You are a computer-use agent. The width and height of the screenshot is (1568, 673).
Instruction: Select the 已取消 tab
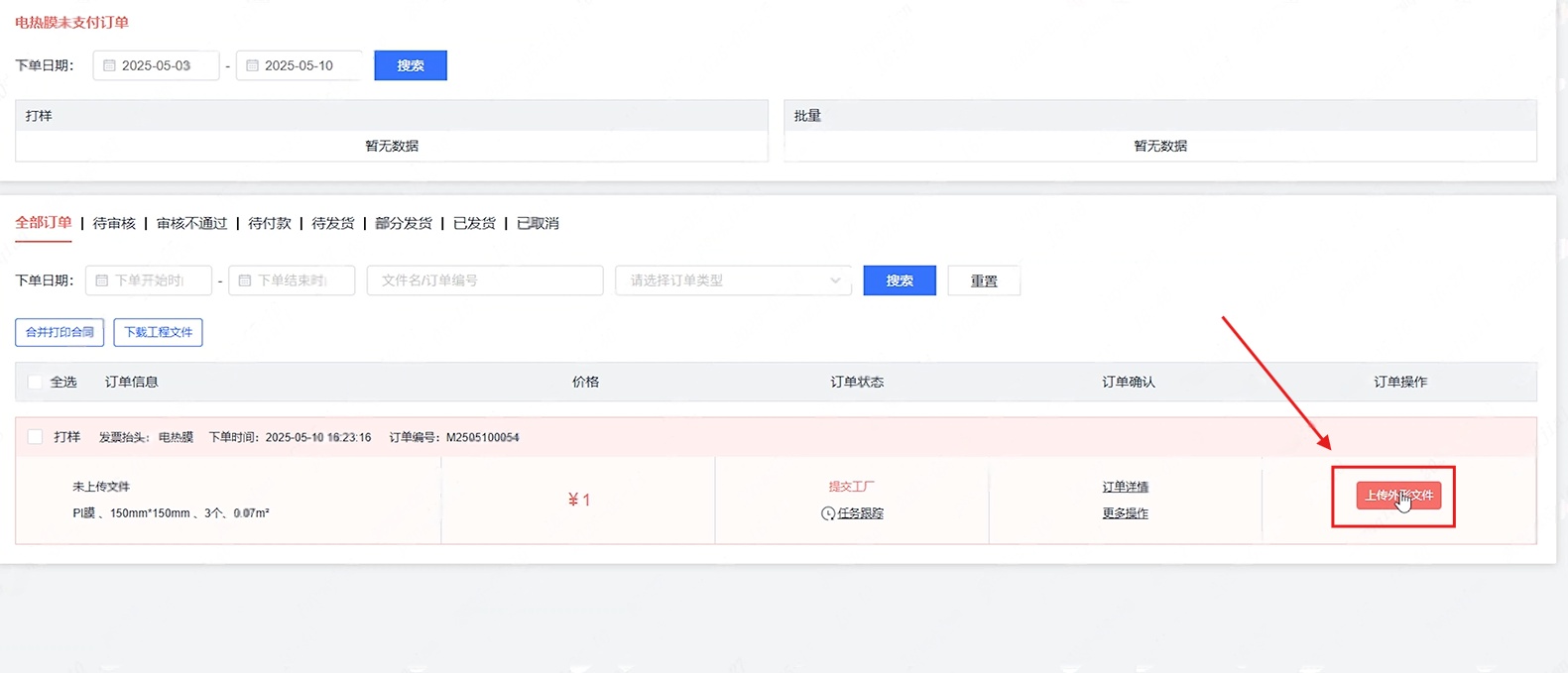coord(538,223)
